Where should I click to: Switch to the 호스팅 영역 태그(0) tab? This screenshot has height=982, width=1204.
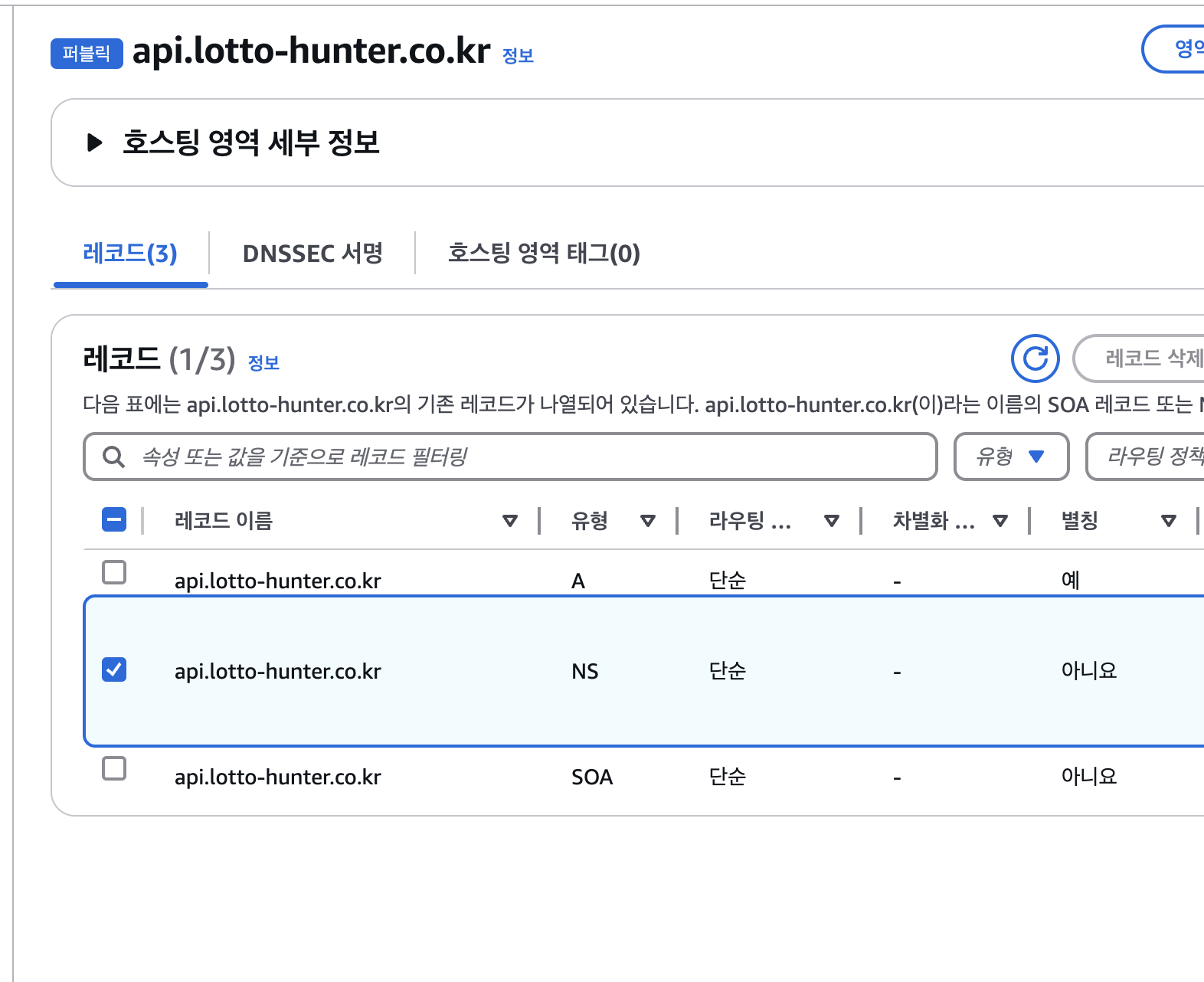tap(544, 254)
